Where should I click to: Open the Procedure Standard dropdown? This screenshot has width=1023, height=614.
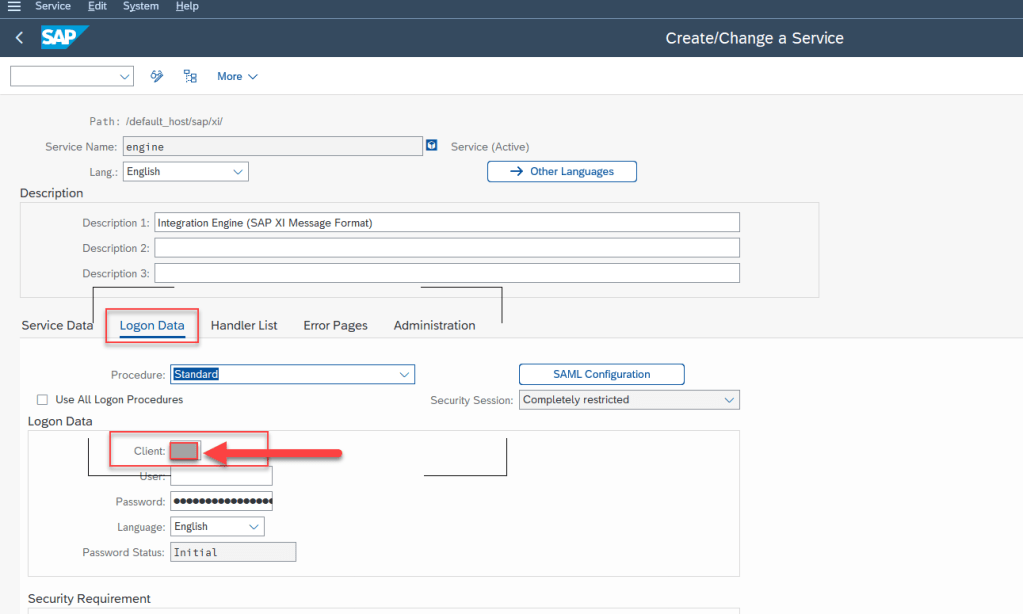pos(404,375)
